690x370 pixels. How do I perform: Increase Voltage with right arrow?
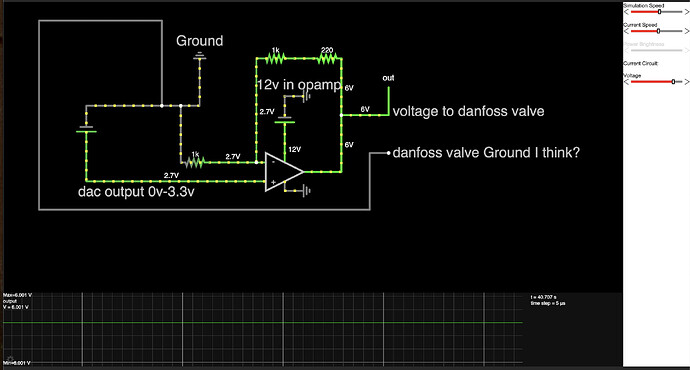point(686,82)
